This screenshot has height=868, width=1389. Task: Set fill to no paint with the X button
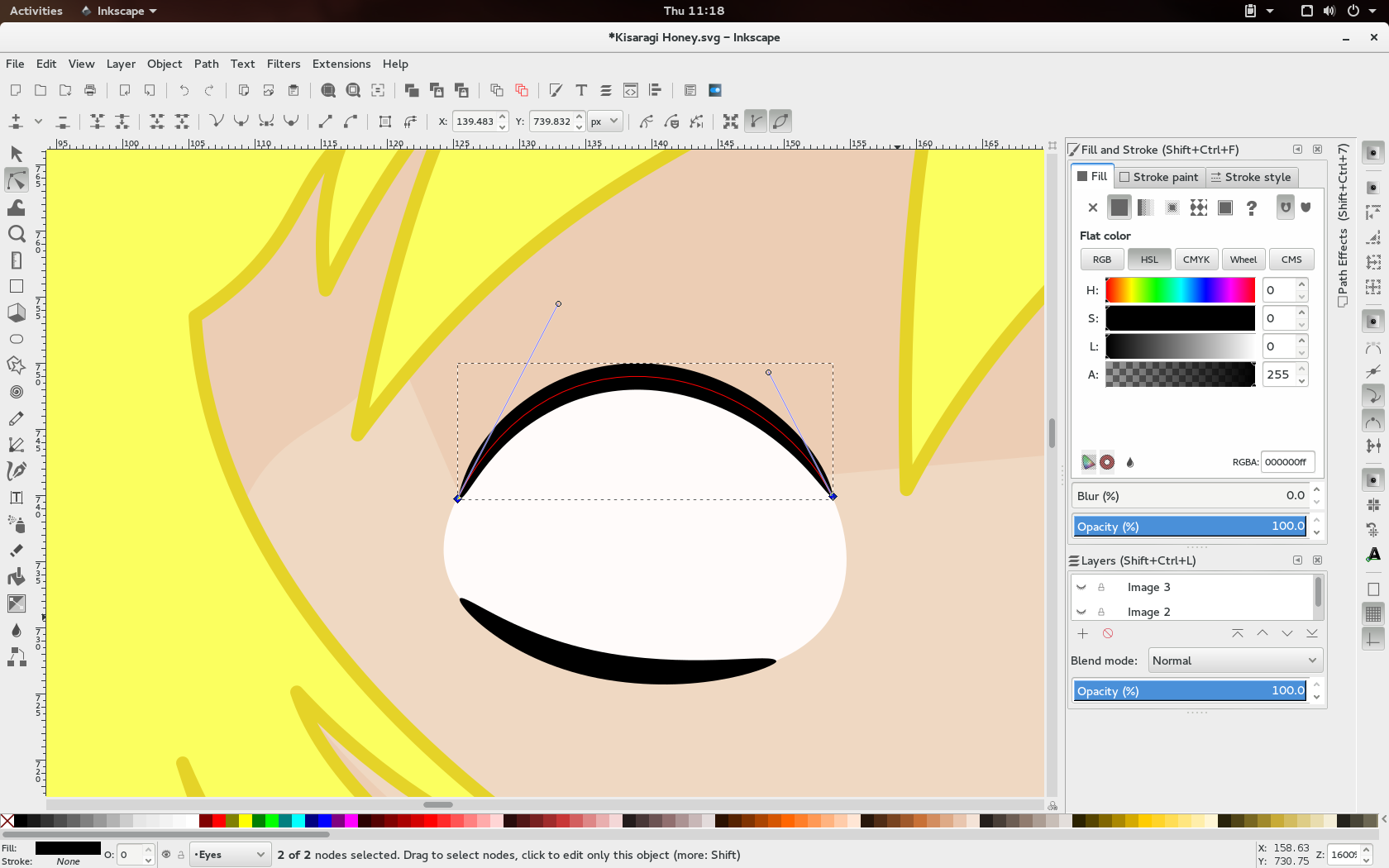tap(1092, 207)
